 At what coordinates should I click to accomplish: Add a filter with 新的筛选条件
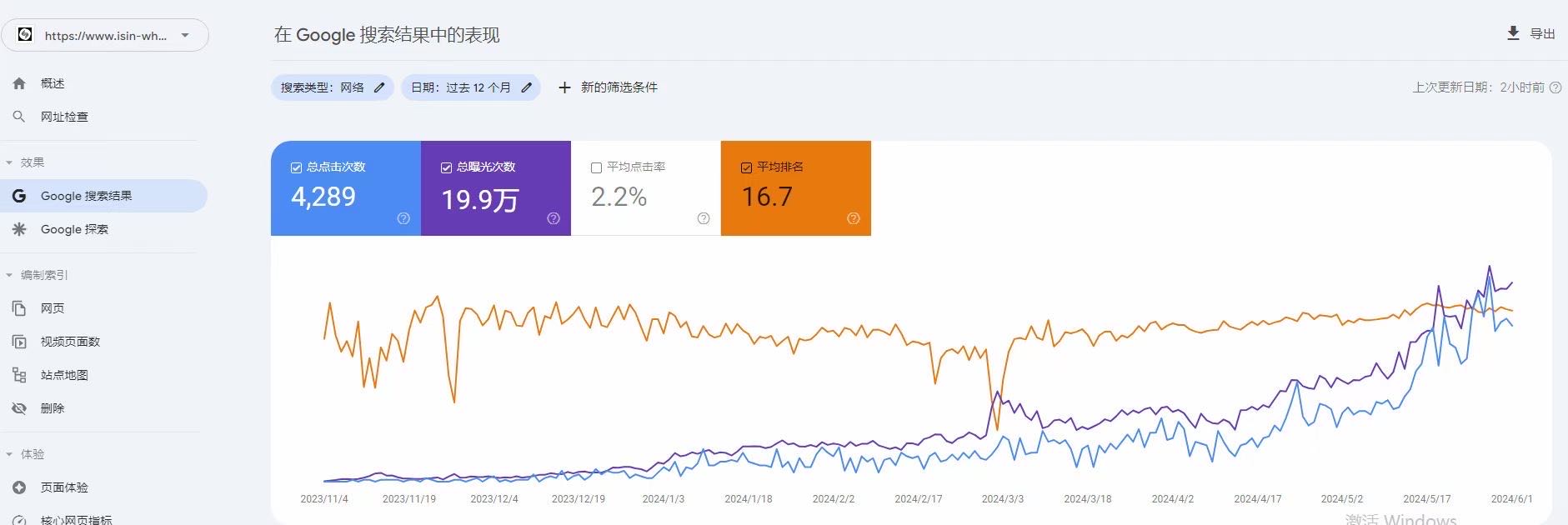pos(608,87)
